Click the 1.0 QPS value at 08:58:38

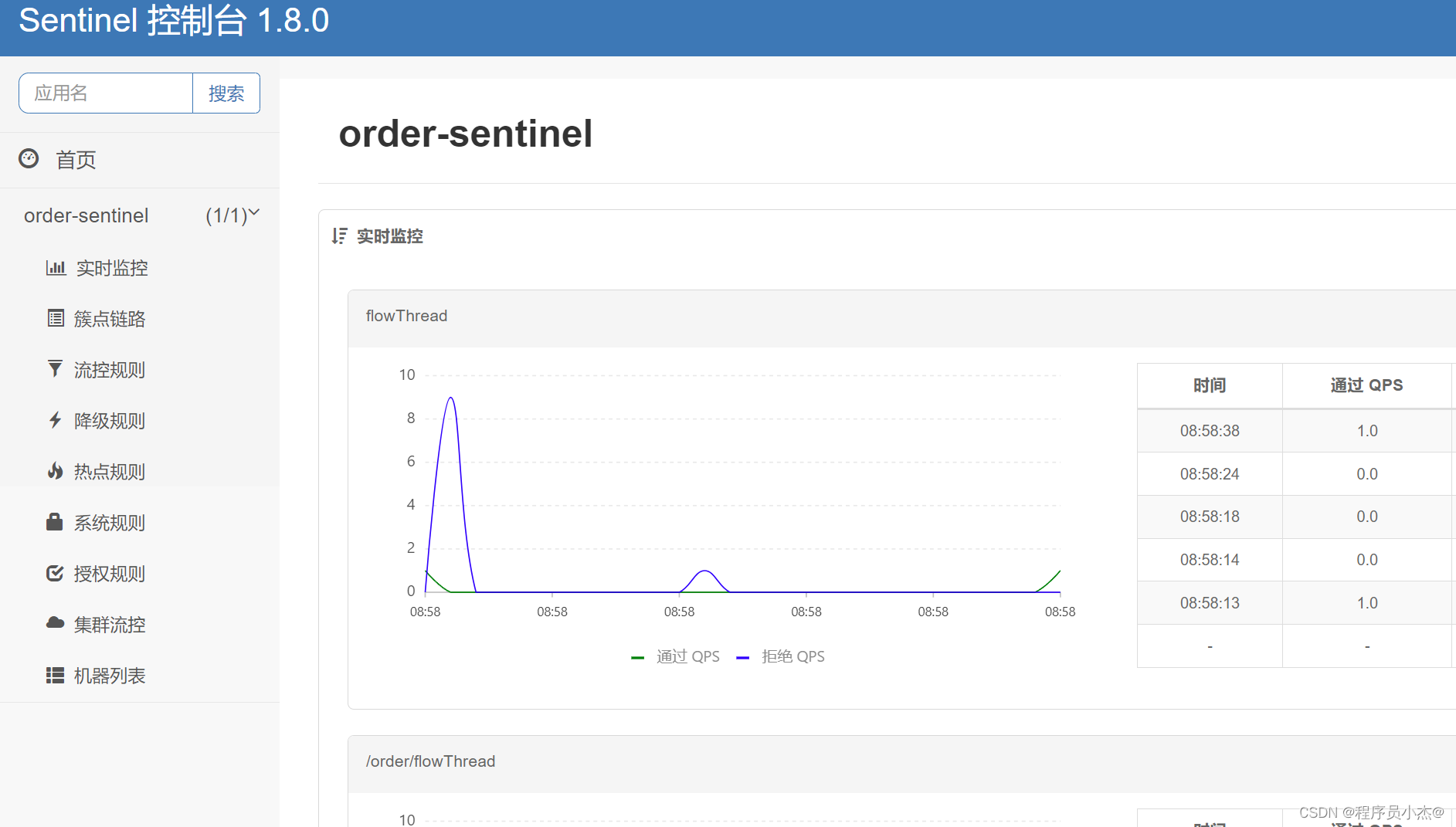1367,431
